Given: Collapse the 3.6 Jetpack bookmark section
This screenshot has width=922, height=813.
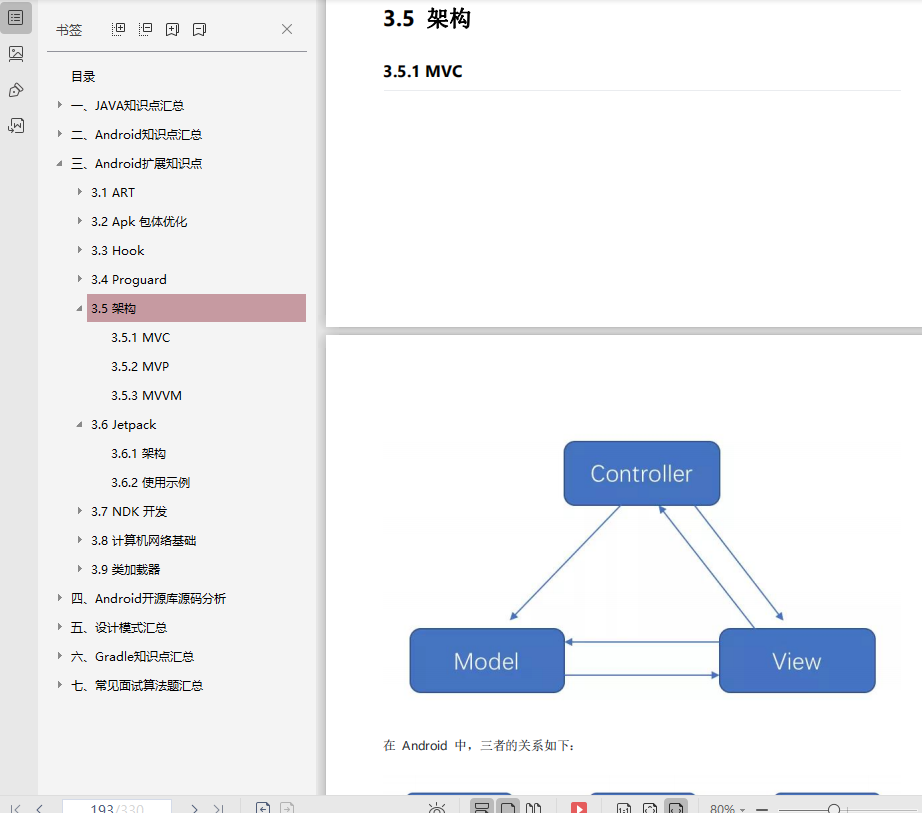Looking at the screenshot, I should click(79, 424).
